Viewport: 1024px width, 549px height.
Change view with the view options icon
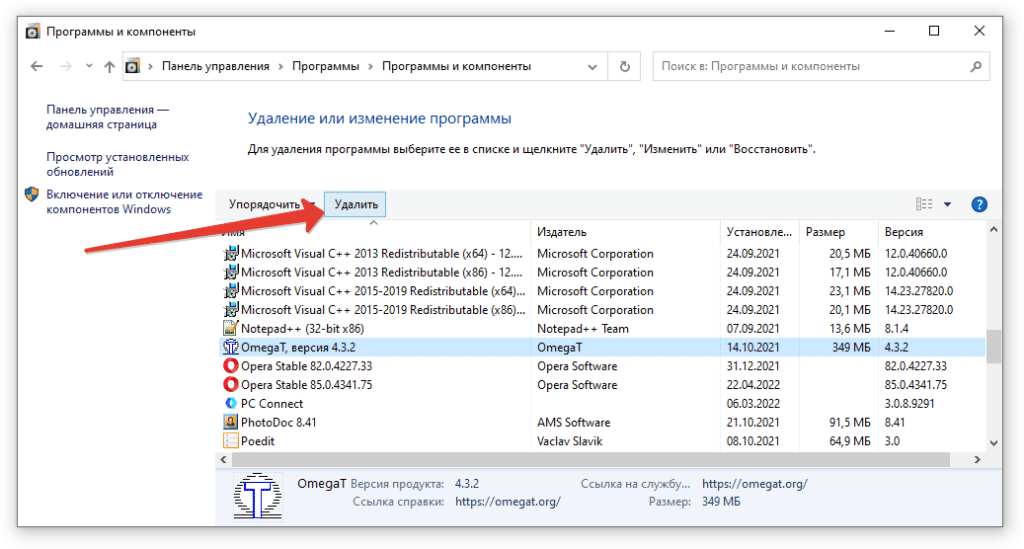click(924, 204)
